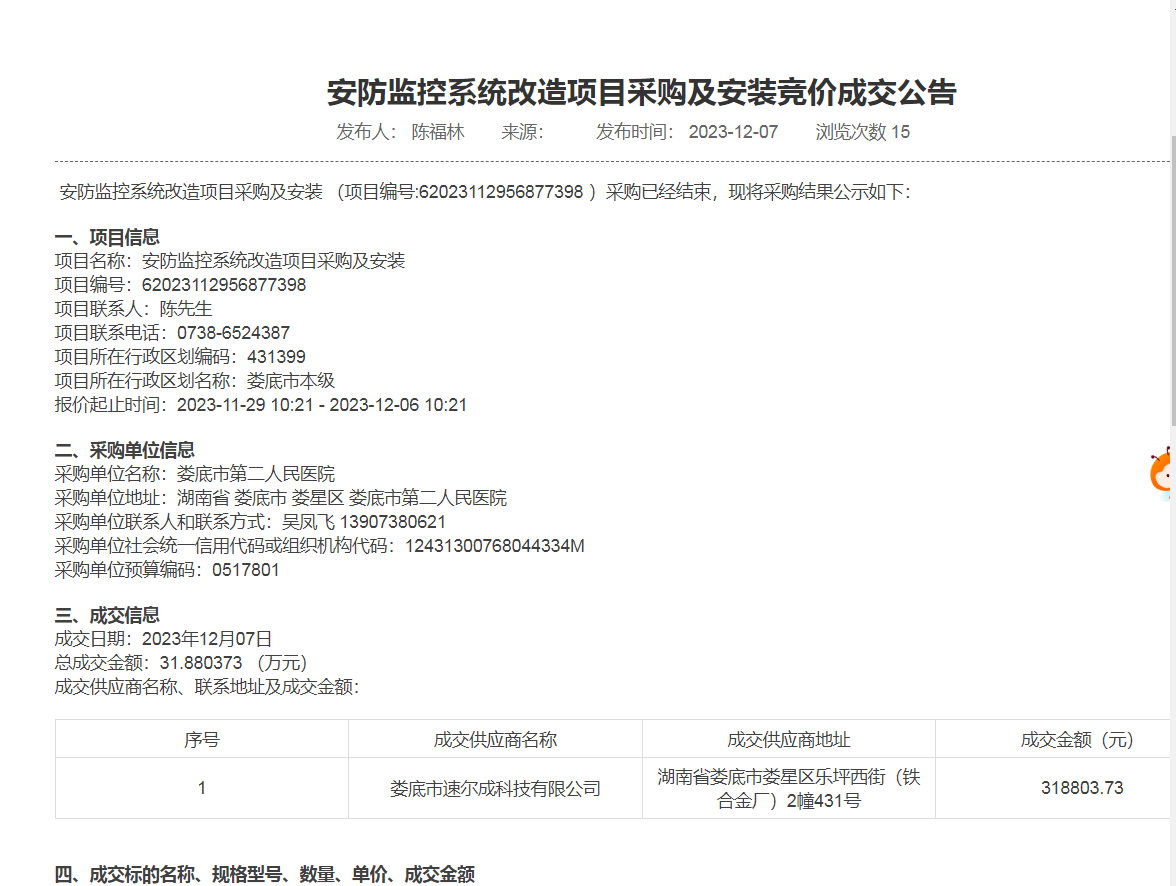This screenshot has height=886, width=1176.
Task: Click the supplier address table cell
Action: tap(788, 788)
